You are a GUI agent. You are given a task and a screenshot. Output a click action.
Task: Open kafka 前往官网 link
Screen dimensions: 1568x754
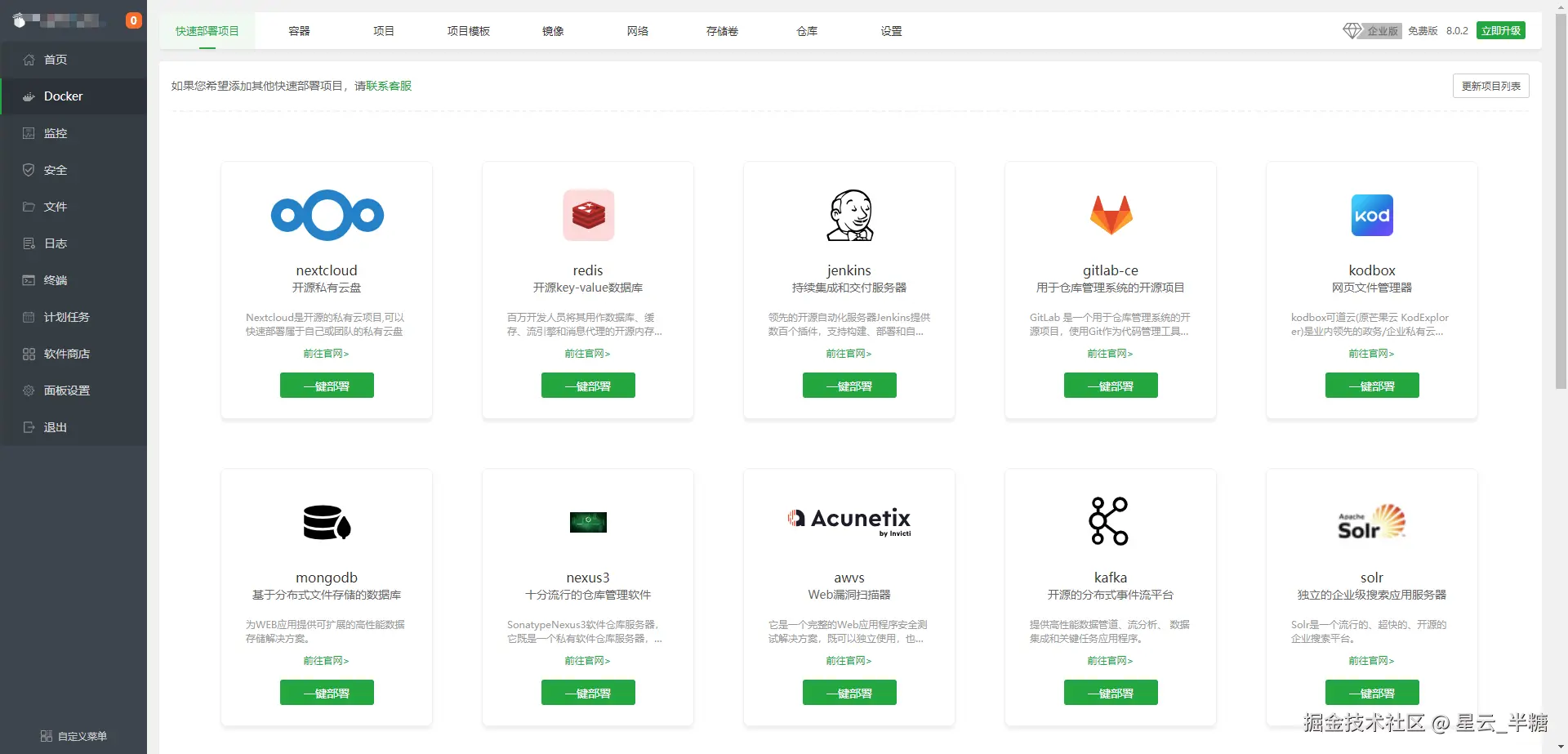[1110, 661]
